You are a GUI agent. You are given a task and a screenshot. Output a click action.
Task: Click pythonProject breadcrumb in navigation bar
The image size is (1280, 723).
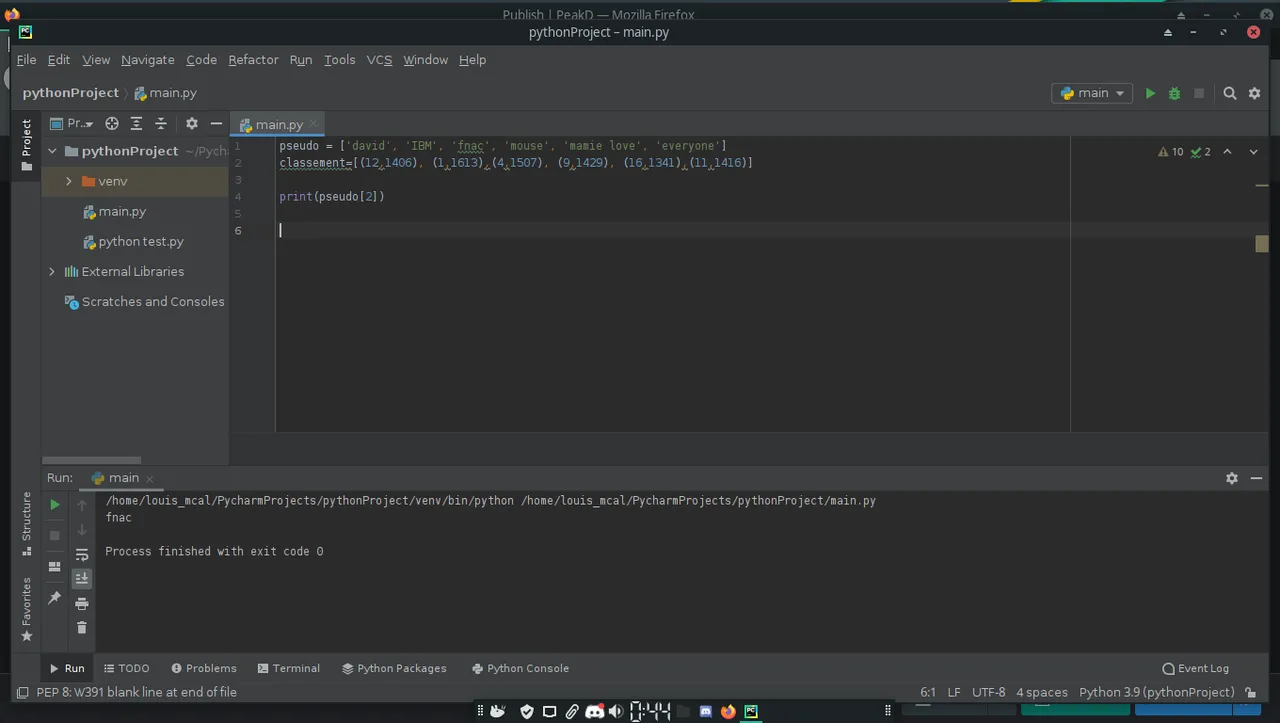click(x=70, y=92)
